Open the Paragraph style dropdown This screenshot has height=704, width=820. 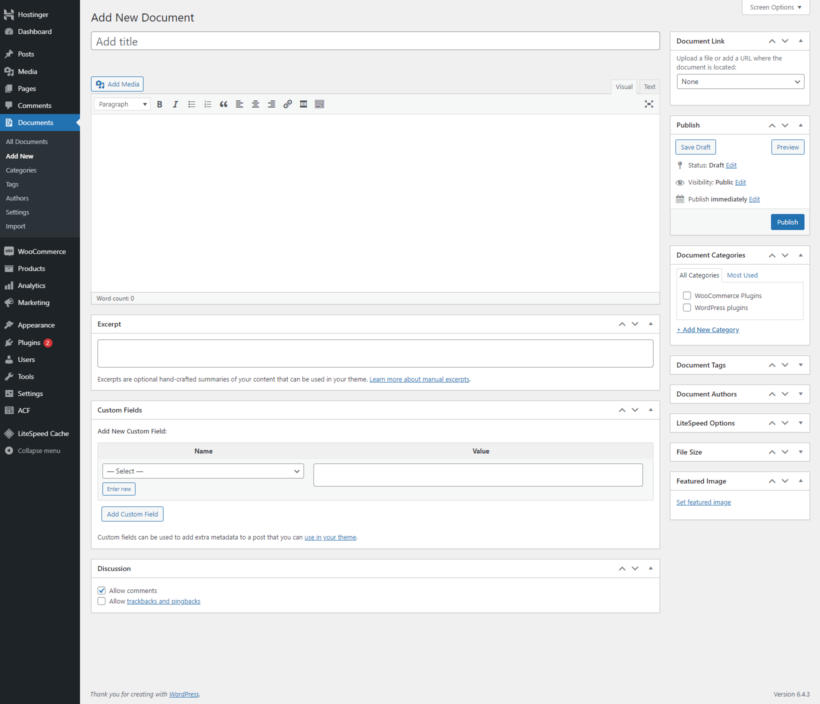pyautogui.click(x=120, y=104)
